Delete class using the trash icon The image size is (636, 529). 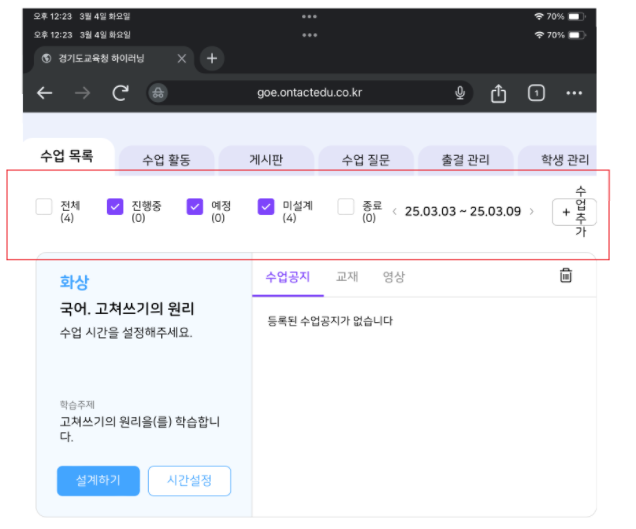point(566,276)
